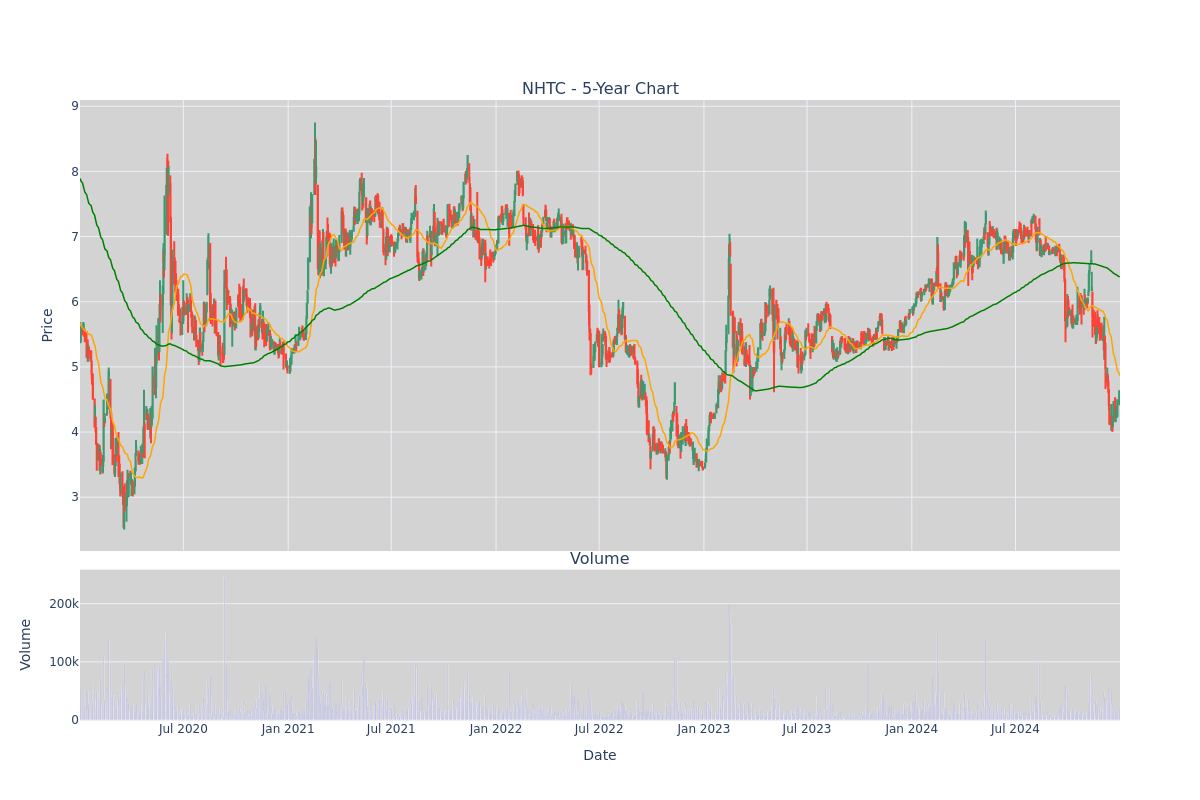Viewport: 1200px width, 800px height.
Task: Click the price axis label "7"
Action: tap(74, 237)
